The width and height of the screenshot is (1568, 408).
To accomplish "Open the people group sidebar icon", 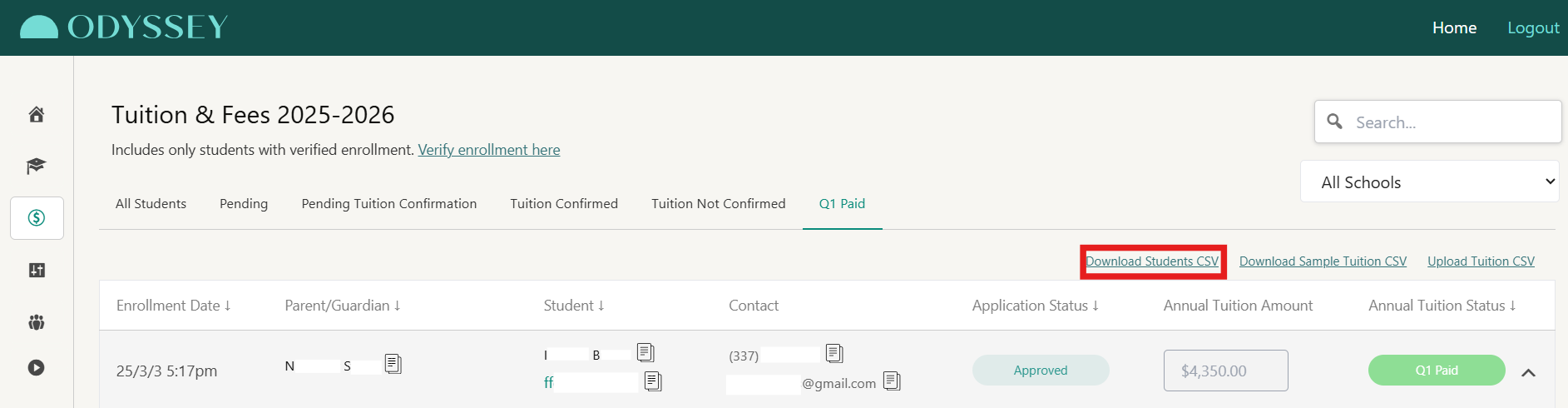I will point(37,322).
